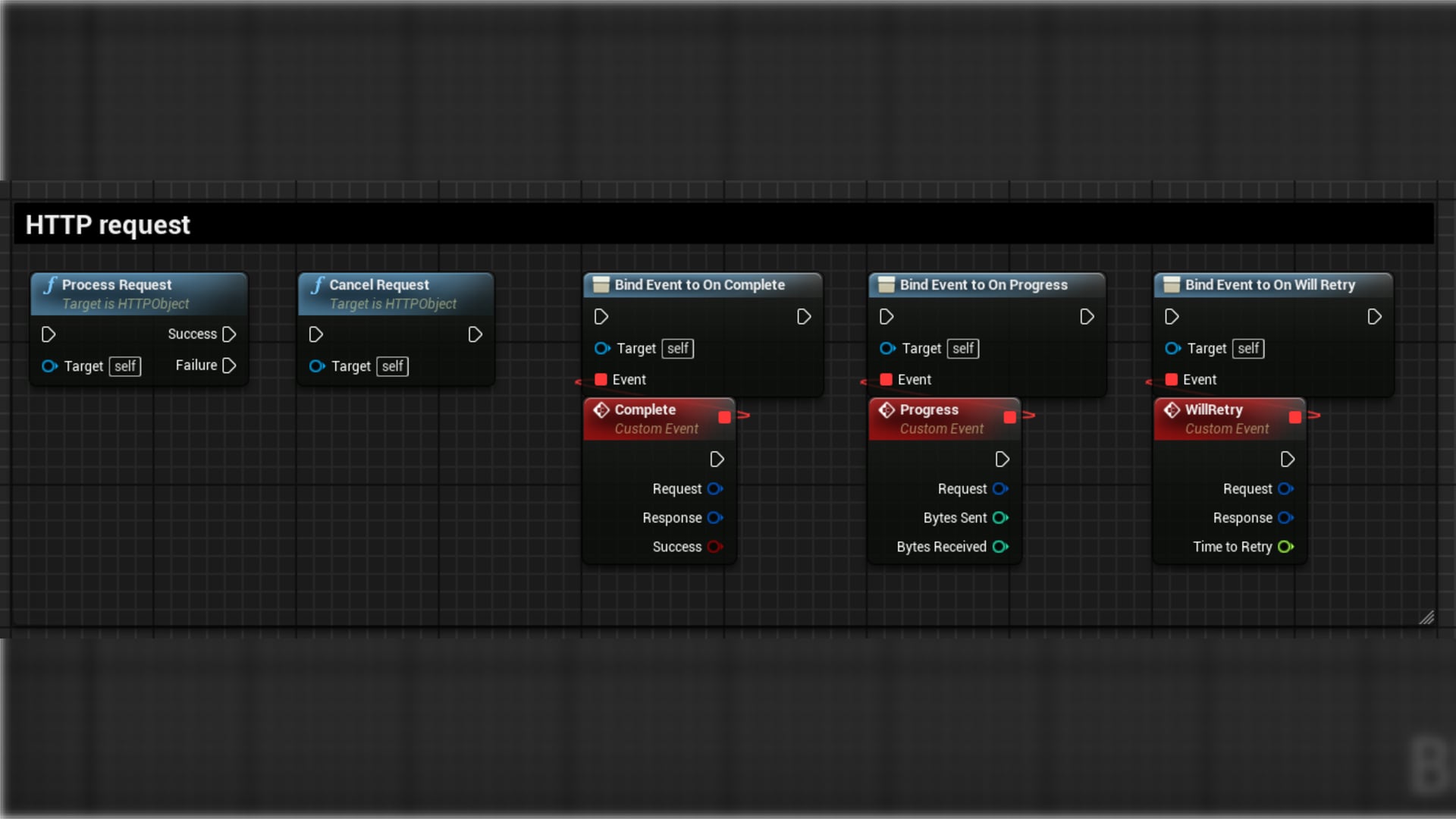Click the Complete custom event delegate output pin

coord(724,417)
